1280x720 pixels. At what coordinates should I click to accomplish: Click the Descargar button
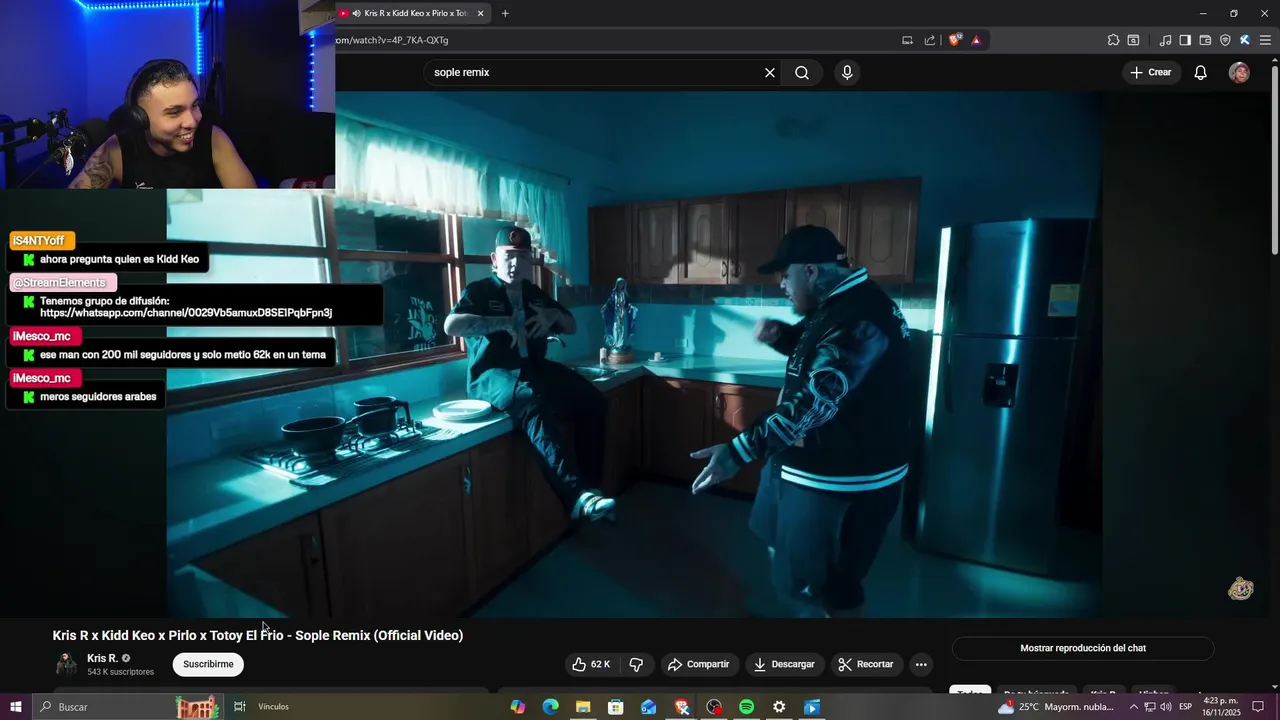784,664
